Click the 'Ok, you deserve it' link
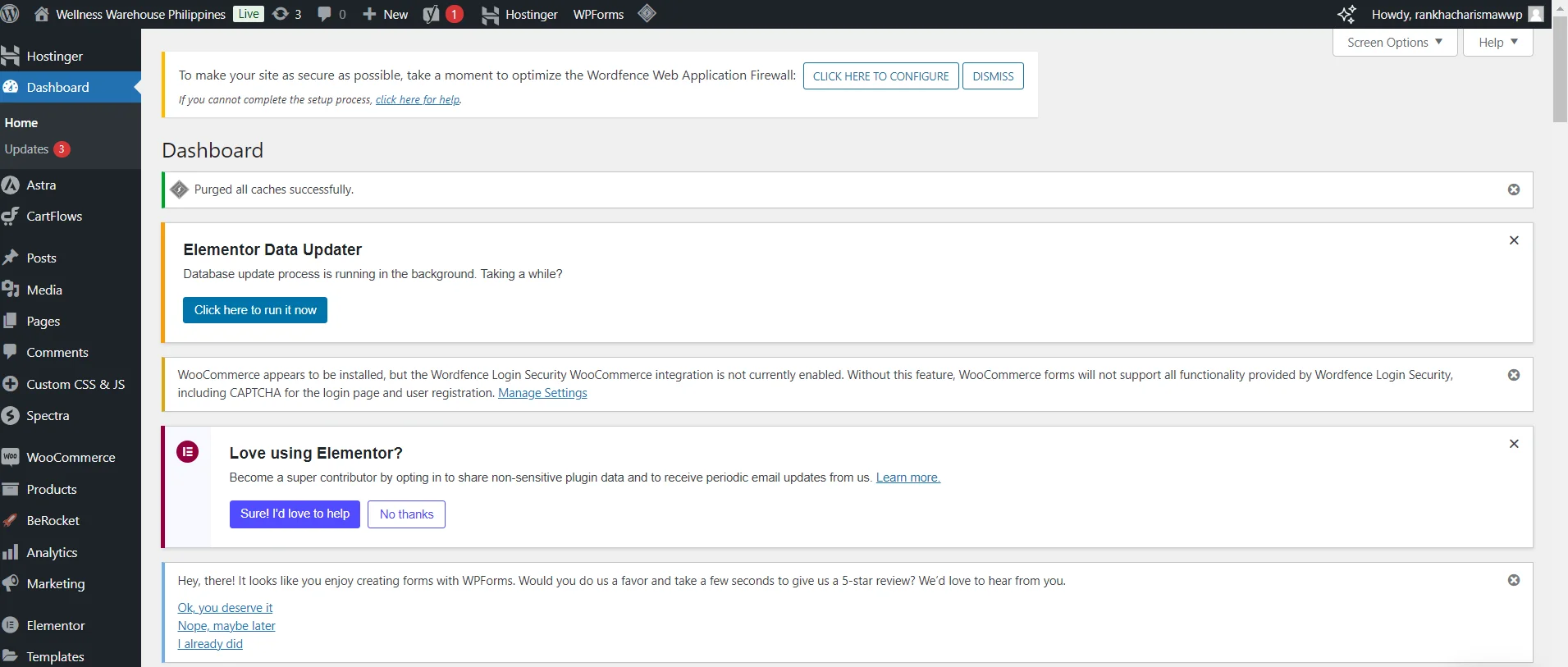The width and height of the screenshot is (1568, 667). (225, 608)
